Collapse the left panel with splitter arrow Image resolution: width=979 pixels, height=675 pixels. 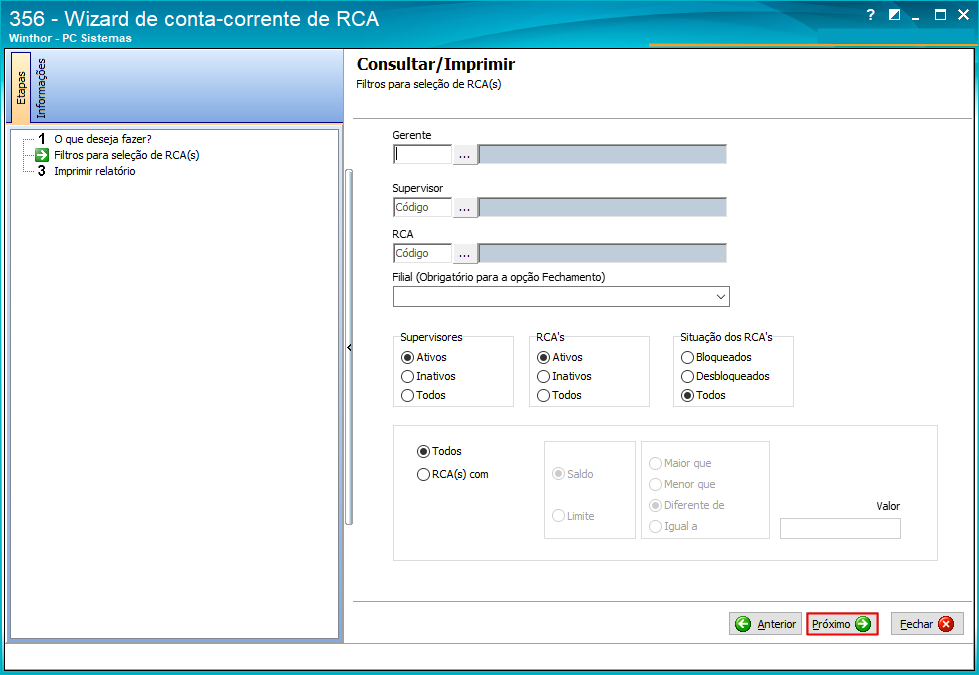[349, 347]
